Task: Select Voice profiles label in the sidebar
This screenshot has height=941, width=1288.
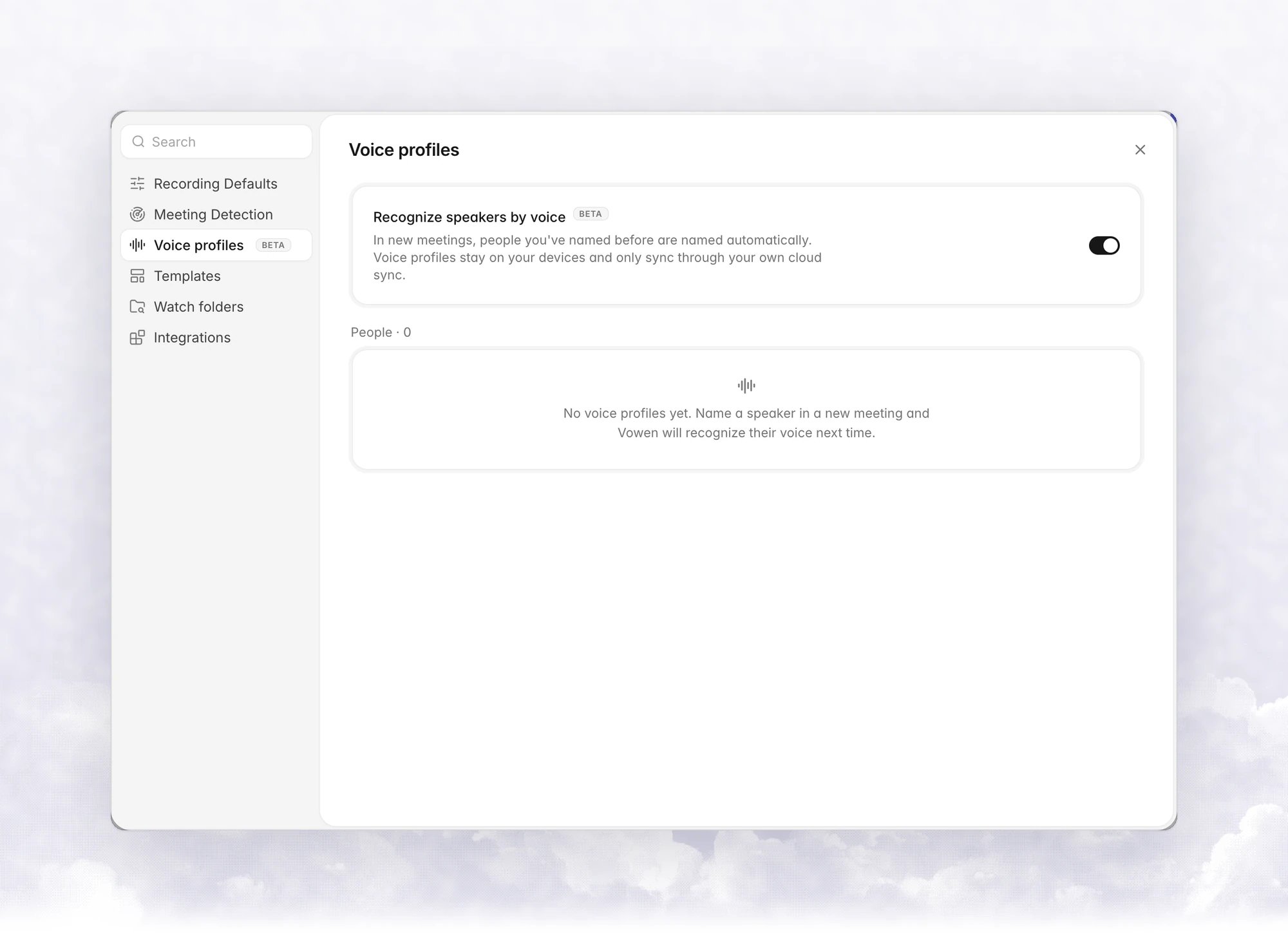Action: (x=198, y=245)
